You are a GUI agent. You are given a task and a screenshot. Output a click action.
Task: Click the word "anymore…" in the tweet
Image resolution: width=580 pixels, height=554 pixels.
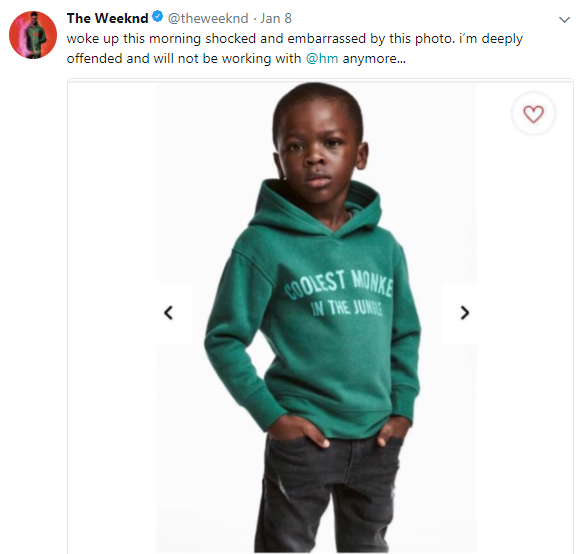[x=374, y=59]
